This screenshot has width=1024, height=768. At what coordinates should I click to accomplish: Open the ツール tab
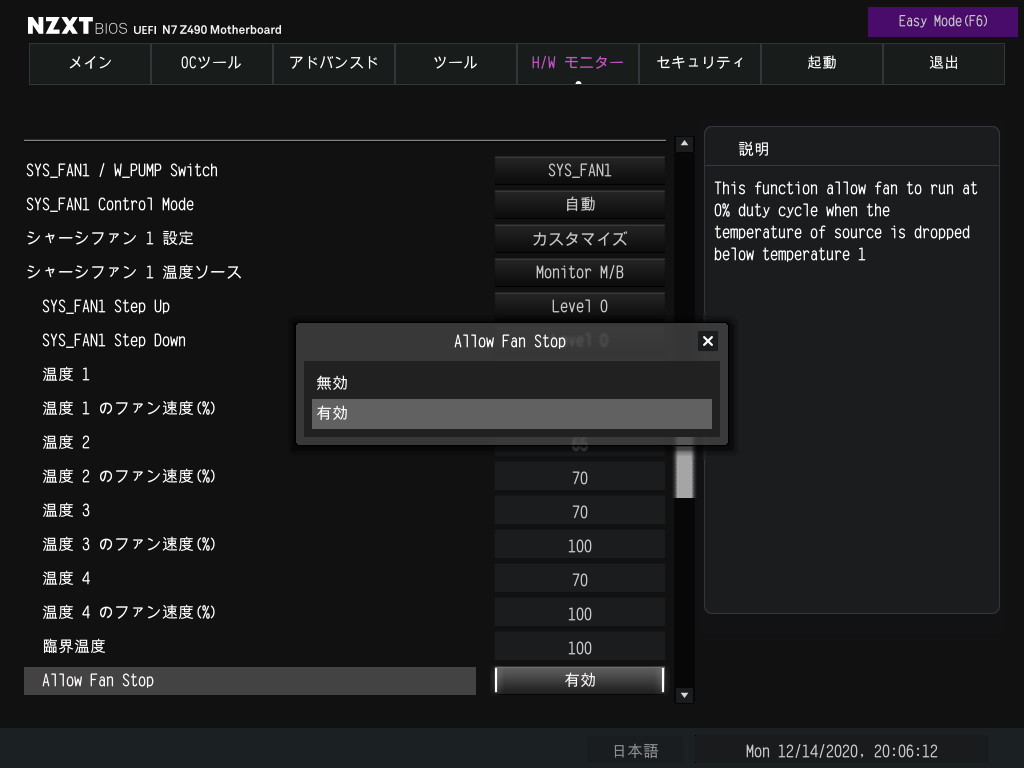(456, 63)
